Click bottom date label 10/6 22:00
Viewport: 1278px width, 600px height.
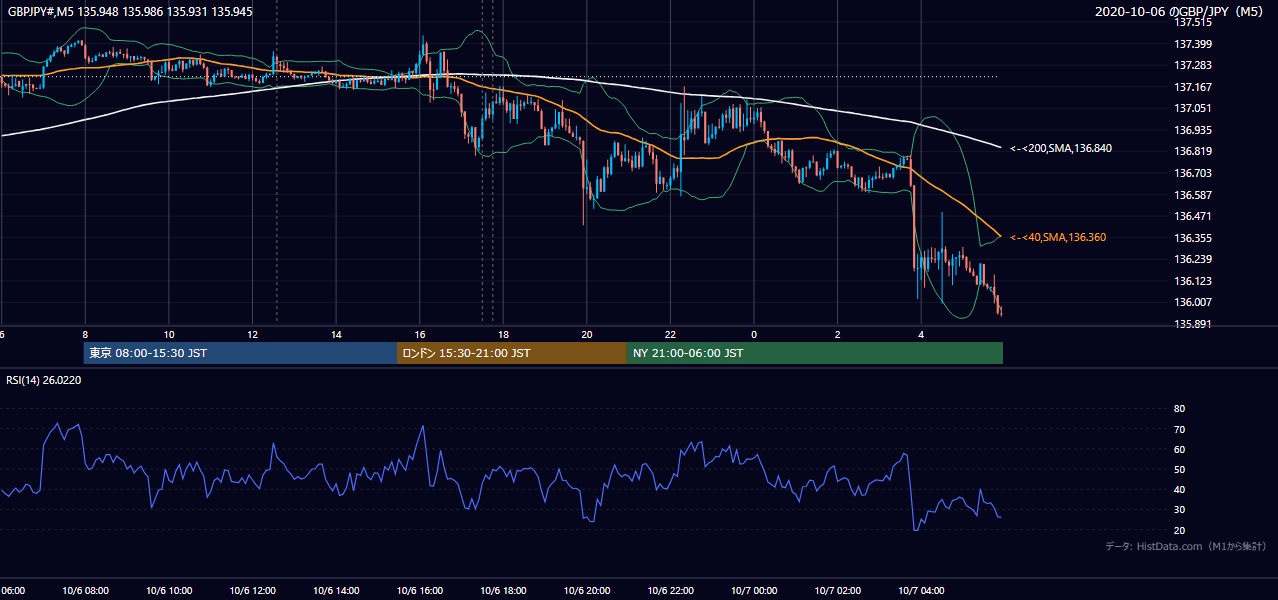pos(670,590)
